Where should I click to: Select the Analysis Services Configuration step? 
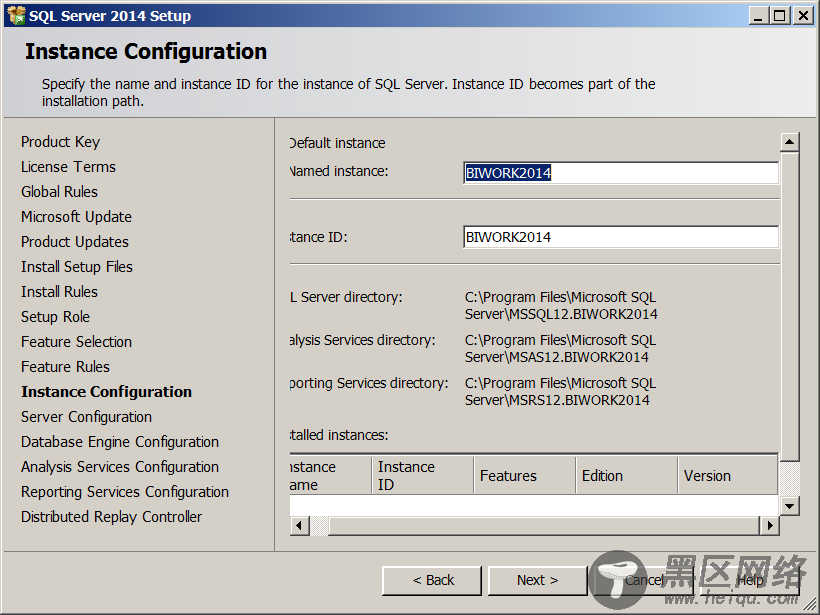[x=120, y=467]
